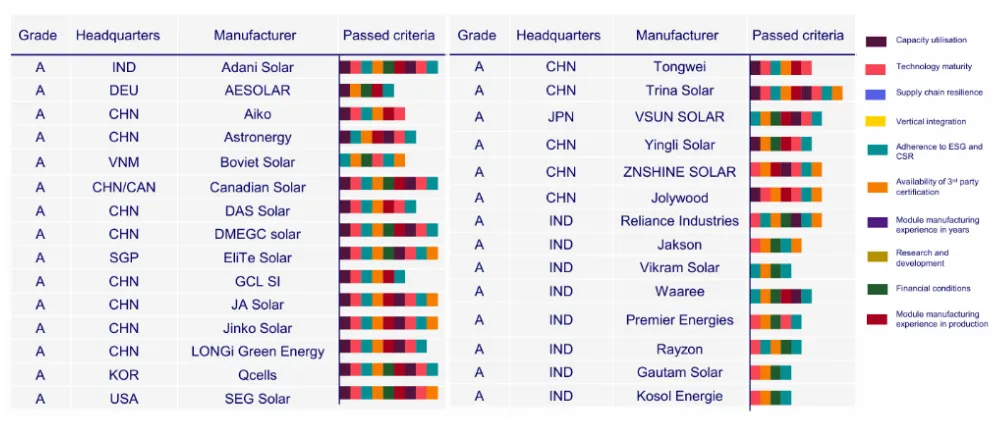Image resolution: width=1004 pixels, height=421 pixels.
Task: Pick the yellow Vertical integration legend swatch
Action: pyautogui.click(x=876, y=121)
